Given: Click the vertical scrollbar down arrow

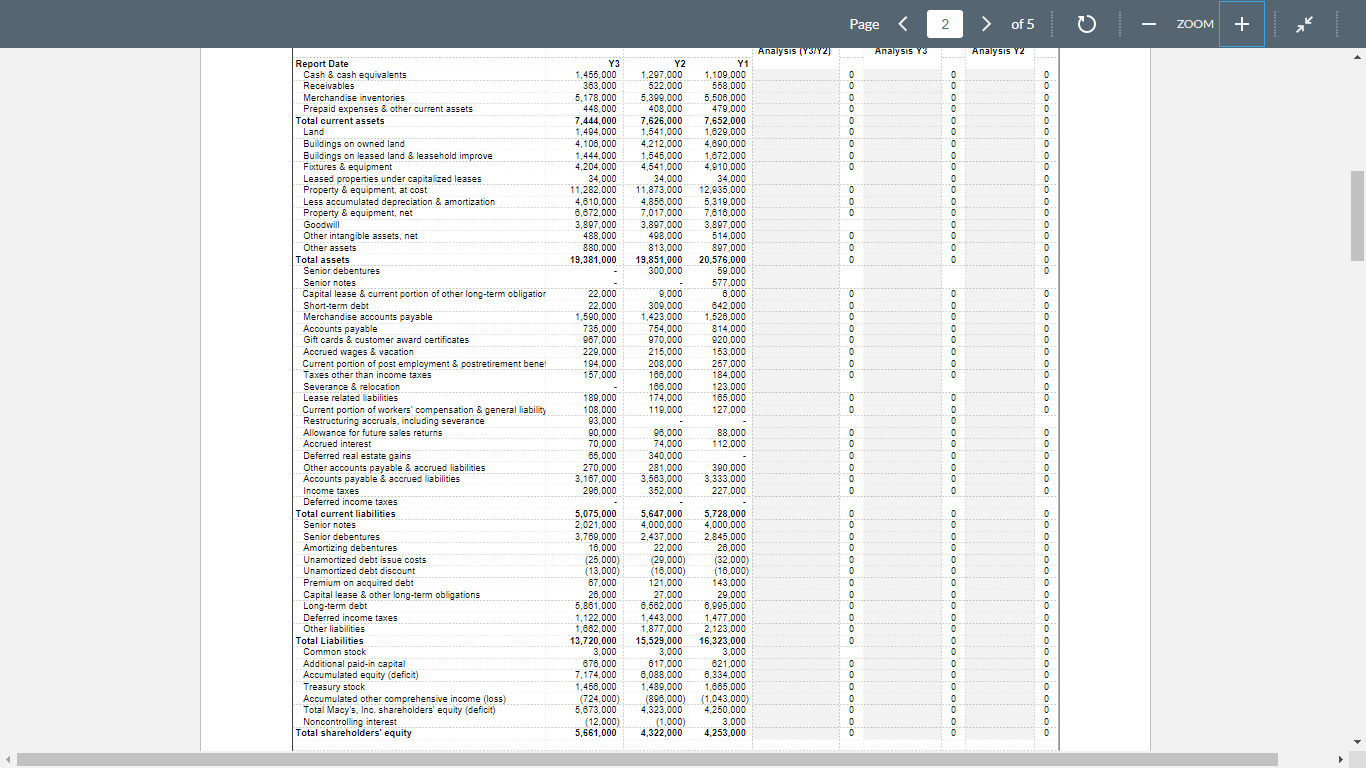Looking at the screenshot, I should point(1357,741).
